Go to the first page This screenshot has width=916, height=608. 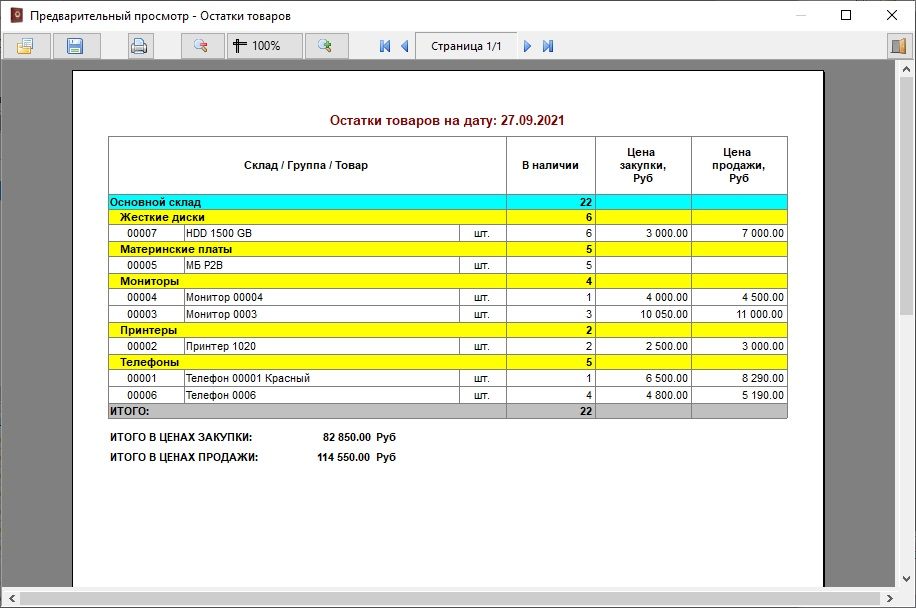coord(385,46)
